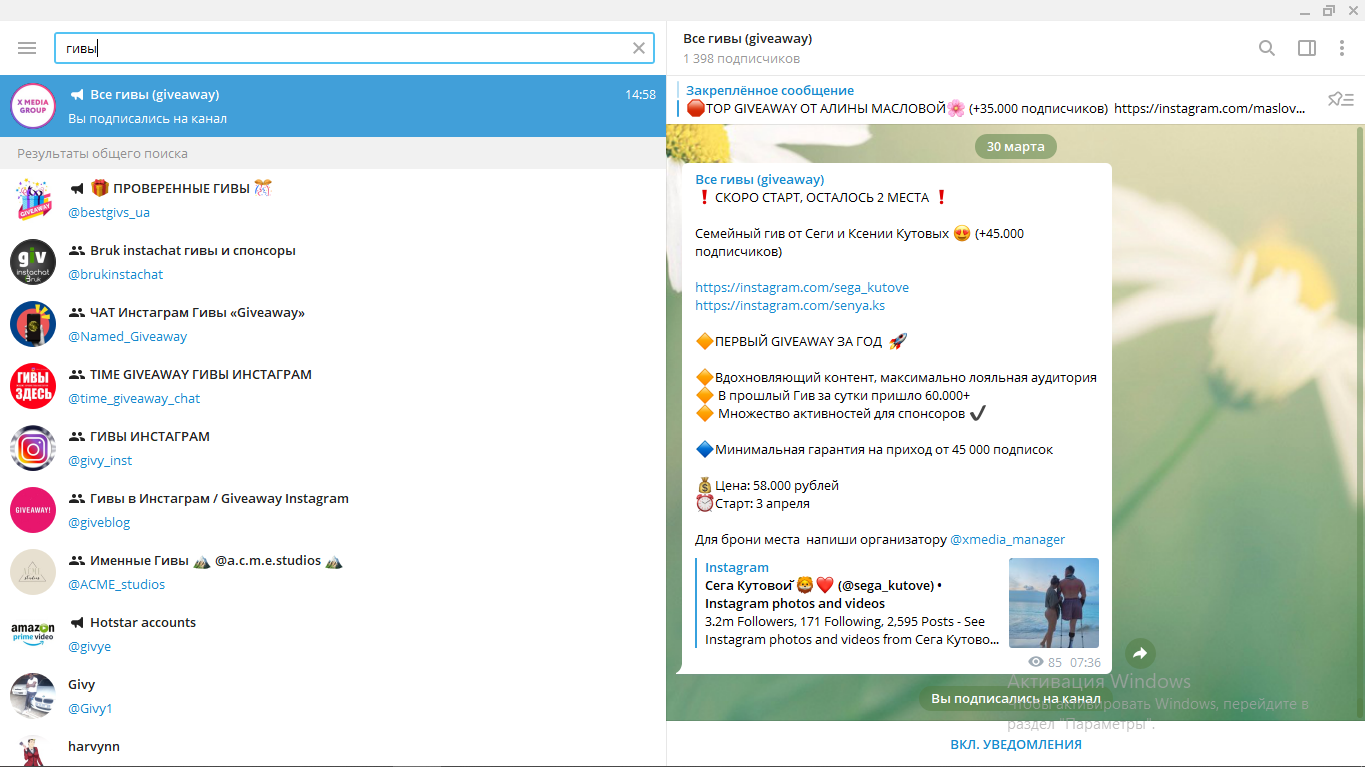The width and height of the screenshot is (1365, 767).
Task: Open the three-dot channel options menu
Action: [1342, 48]
